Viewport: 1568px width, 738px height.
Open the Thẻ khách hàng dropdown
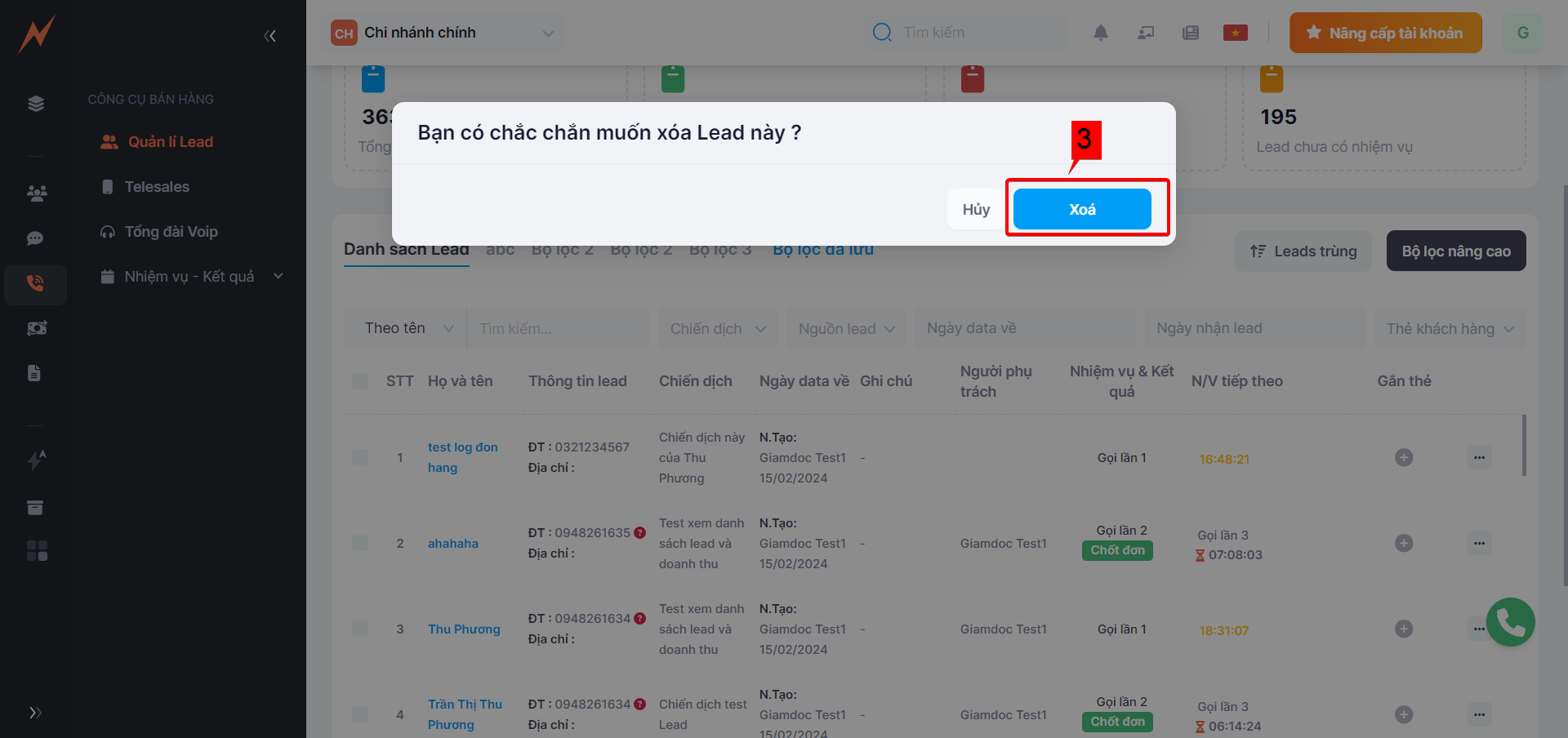pyautogui.click(x=1449, y=329)
